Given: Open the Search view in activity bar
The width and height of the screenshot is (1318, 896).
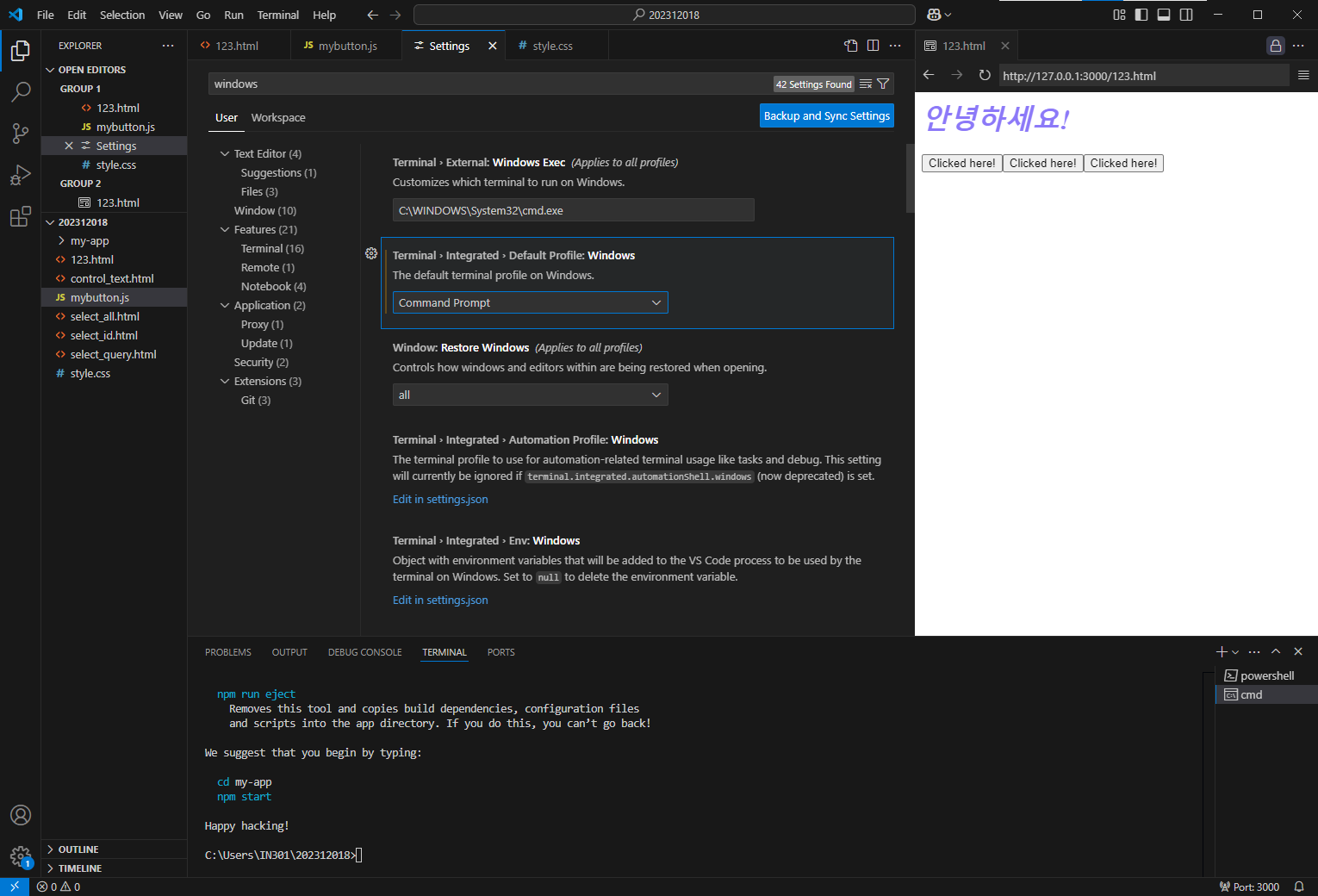Looking at the screenshot, I should [21, 91].
